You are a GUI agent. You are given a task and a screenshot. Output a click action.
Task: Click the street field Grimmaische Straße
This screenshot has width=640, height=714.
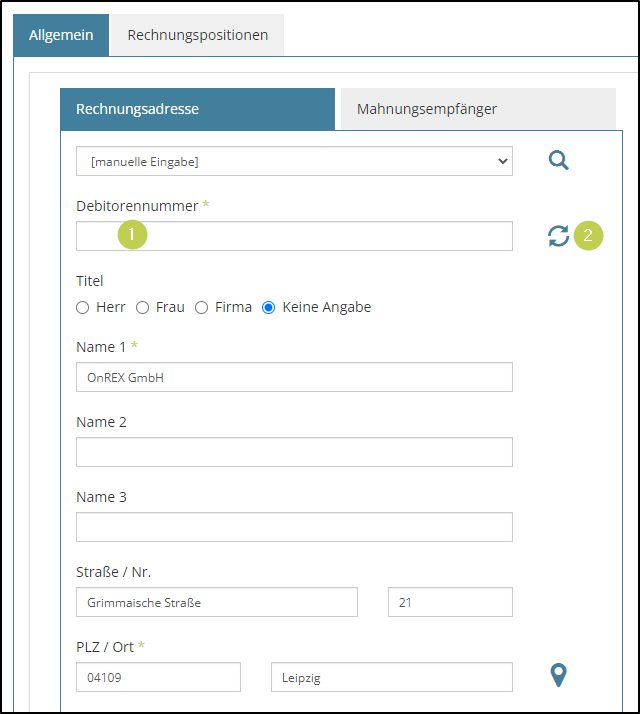[216, 602]
